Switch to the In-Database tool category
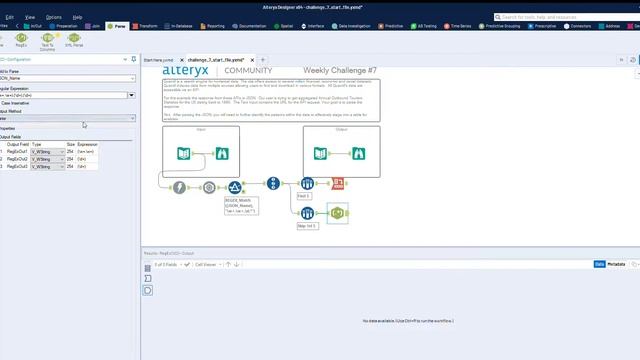The width and height of the screenshot is (640, 360). [178, 26]
